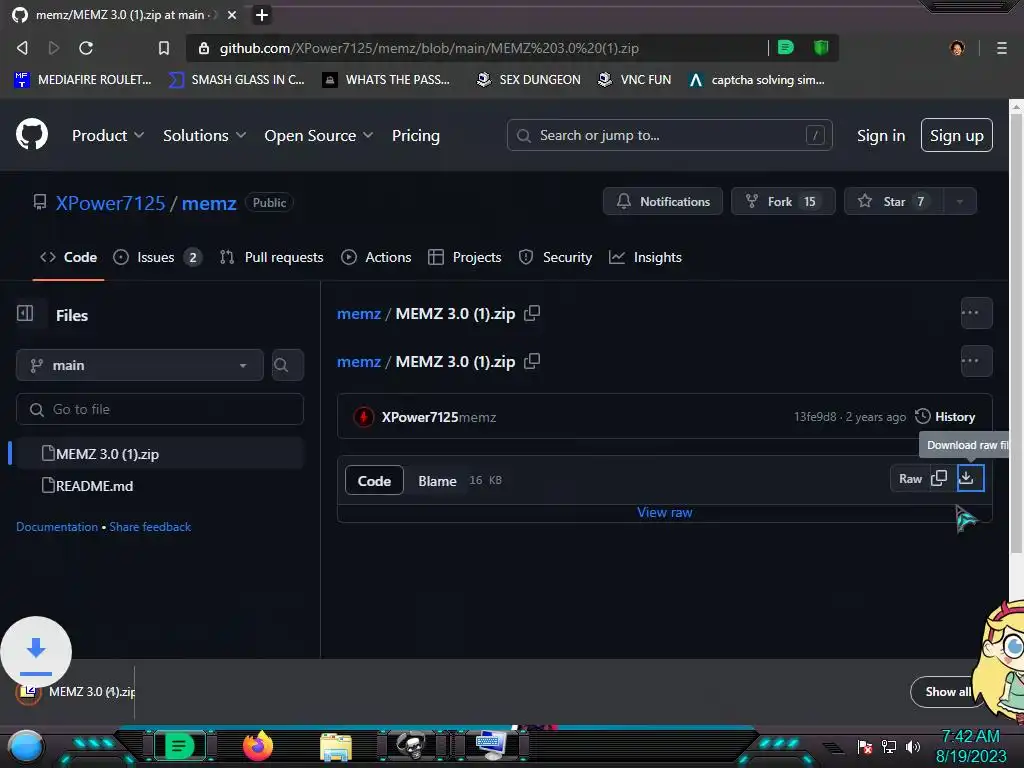Open the MEDIAFIRE ROULET... bookmark

[x=83, y=80]
